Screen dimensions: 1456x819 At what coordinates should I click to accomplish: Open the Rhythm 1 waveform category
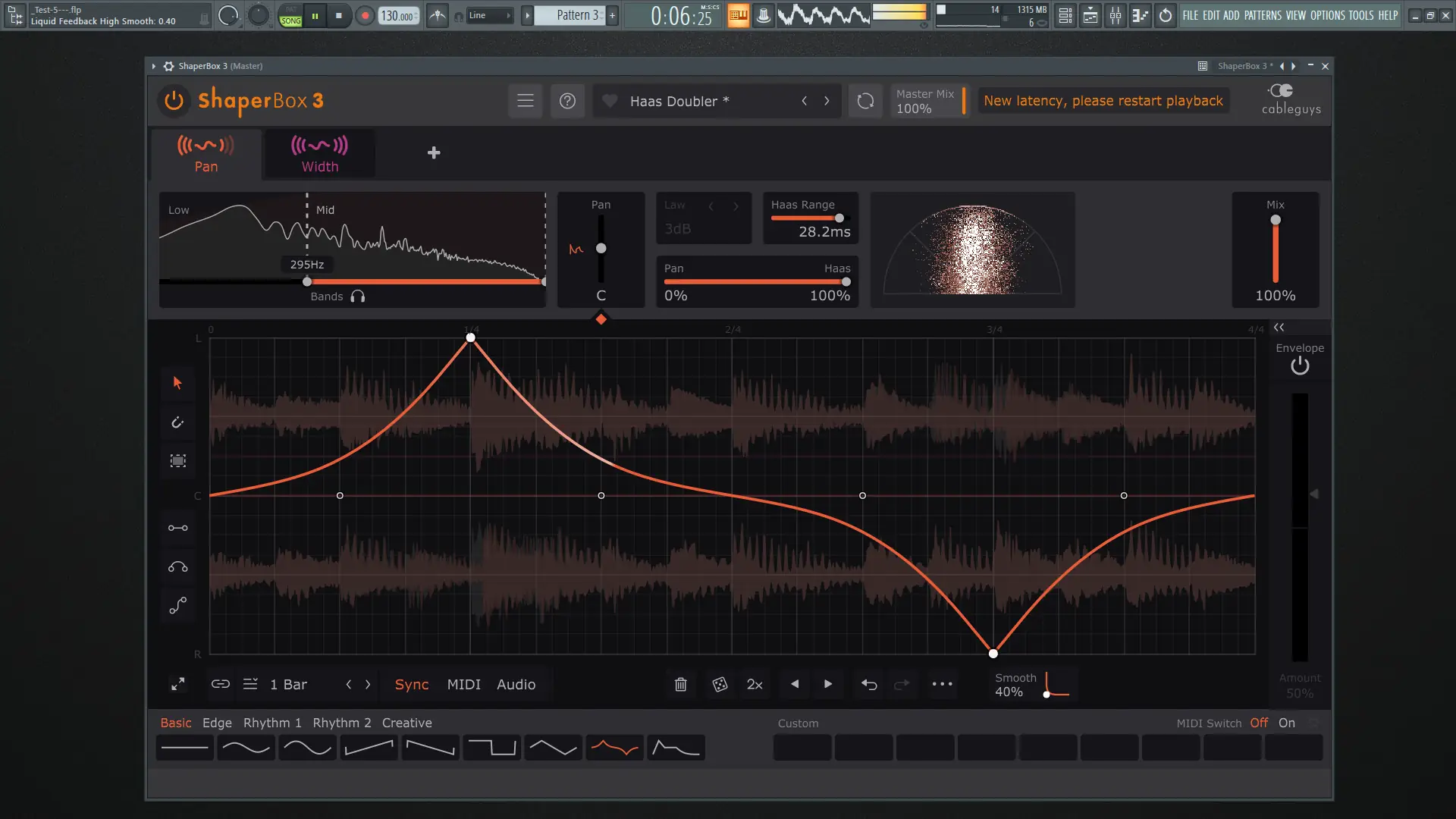[272, 723]
